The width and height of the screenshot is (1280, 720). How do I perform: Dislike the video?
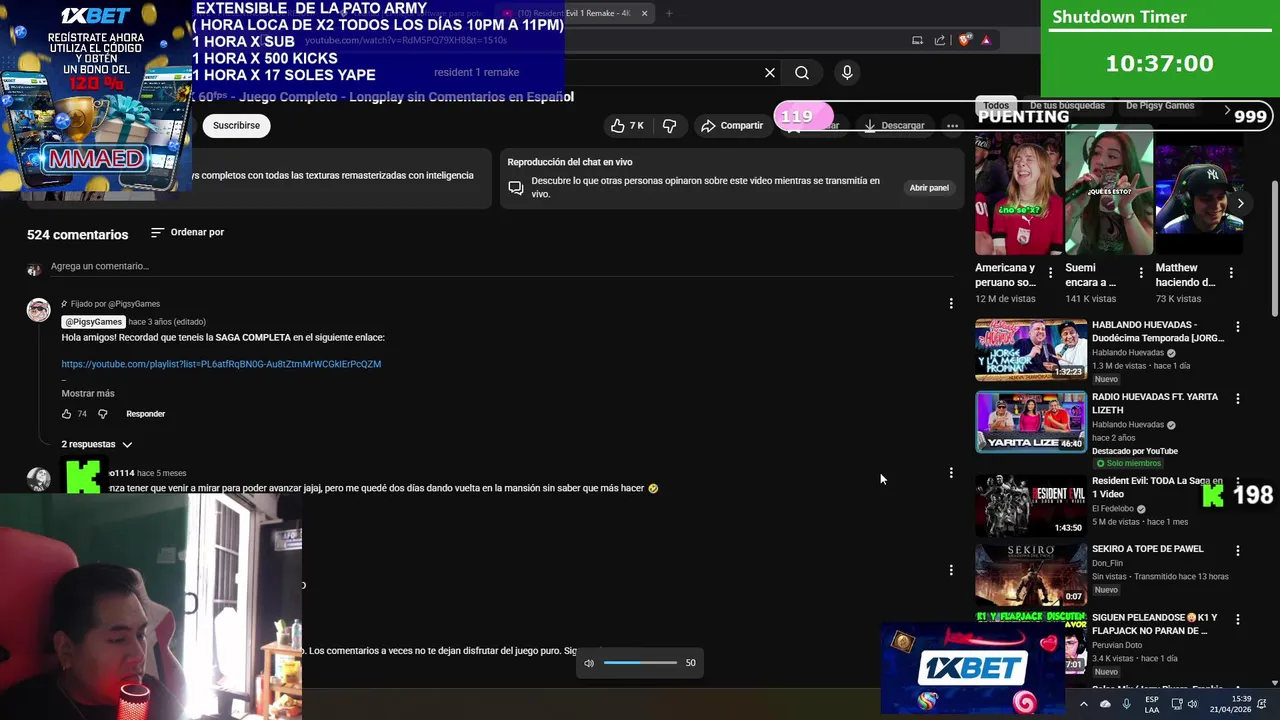669,125
